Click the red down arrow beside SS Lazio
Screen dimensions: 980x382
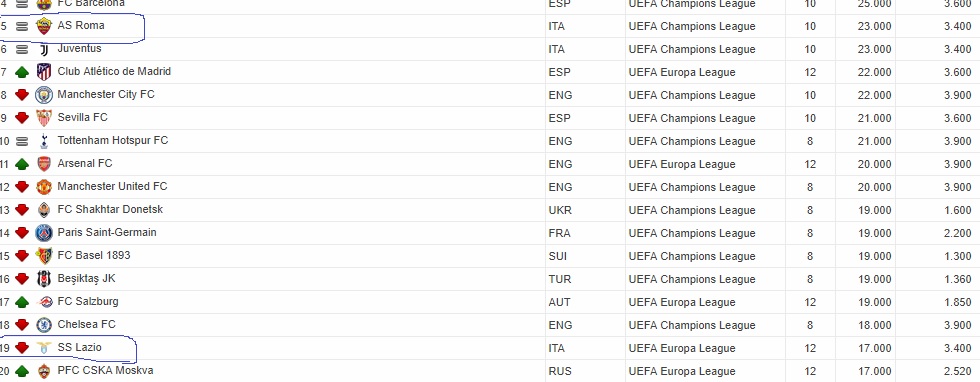[x=22, y=348]
